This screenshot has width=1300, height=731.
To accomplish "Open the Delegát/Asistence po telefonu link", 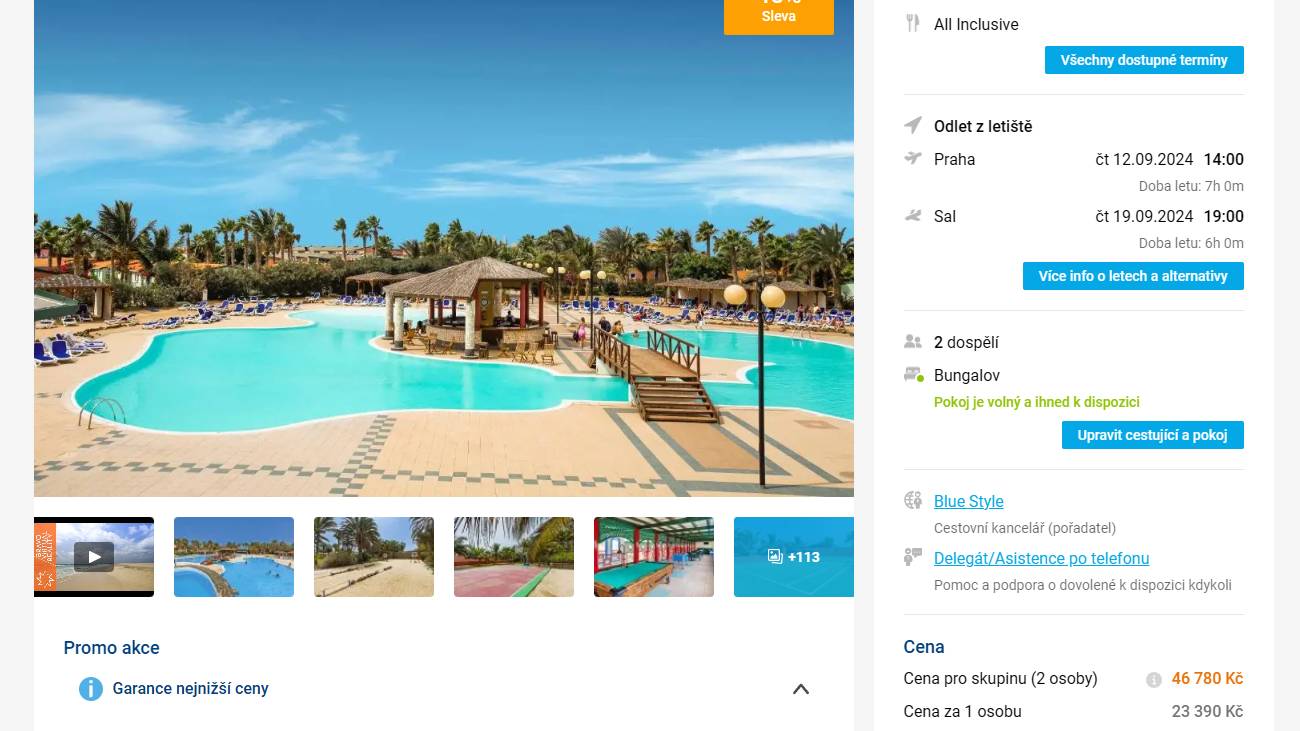I will click(x=1042, y=558).
